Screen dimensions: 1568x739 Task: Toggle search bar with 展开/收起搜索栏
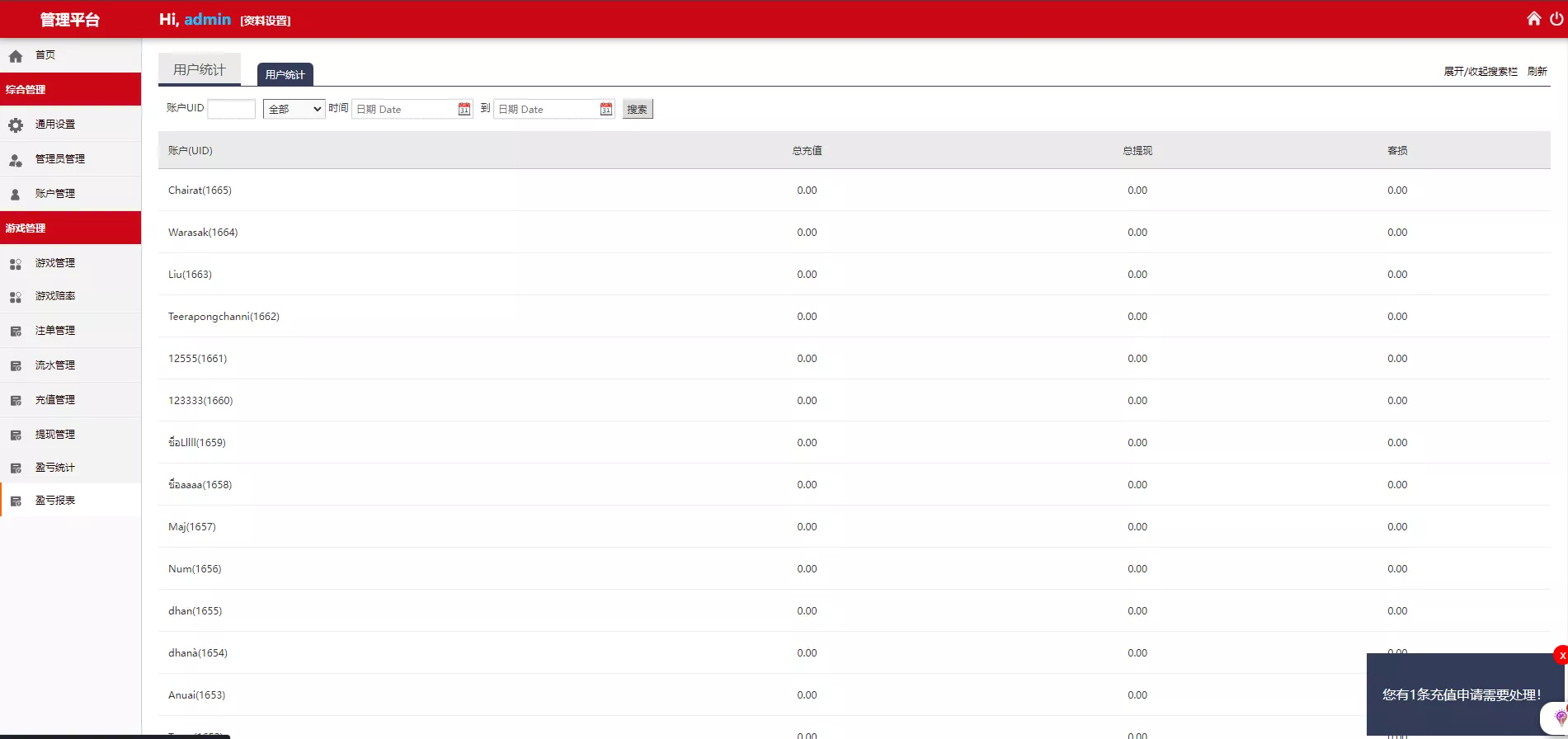[x=1481, y=72]
